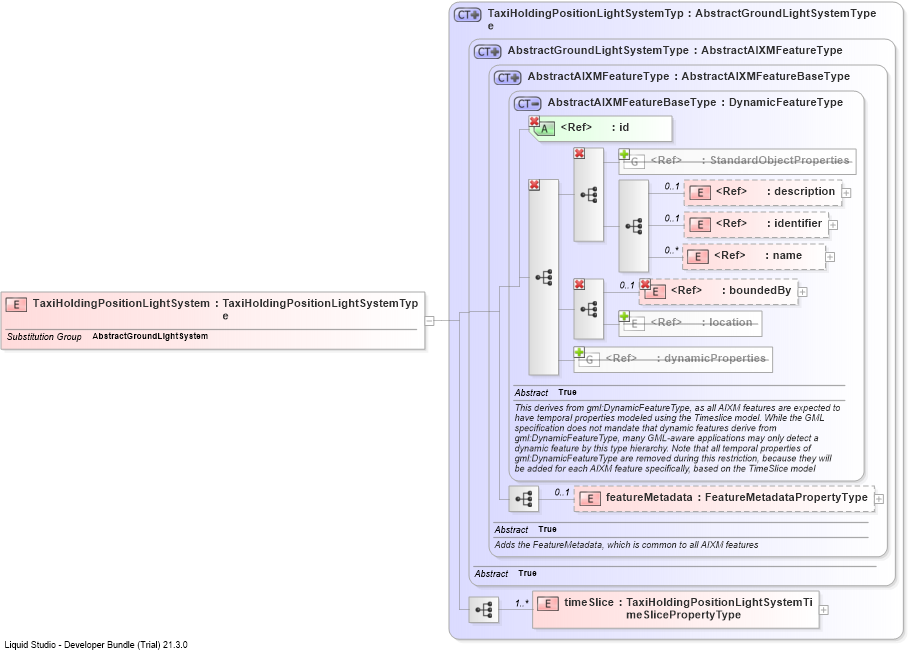Click the E icon of description element

(700, 193)
